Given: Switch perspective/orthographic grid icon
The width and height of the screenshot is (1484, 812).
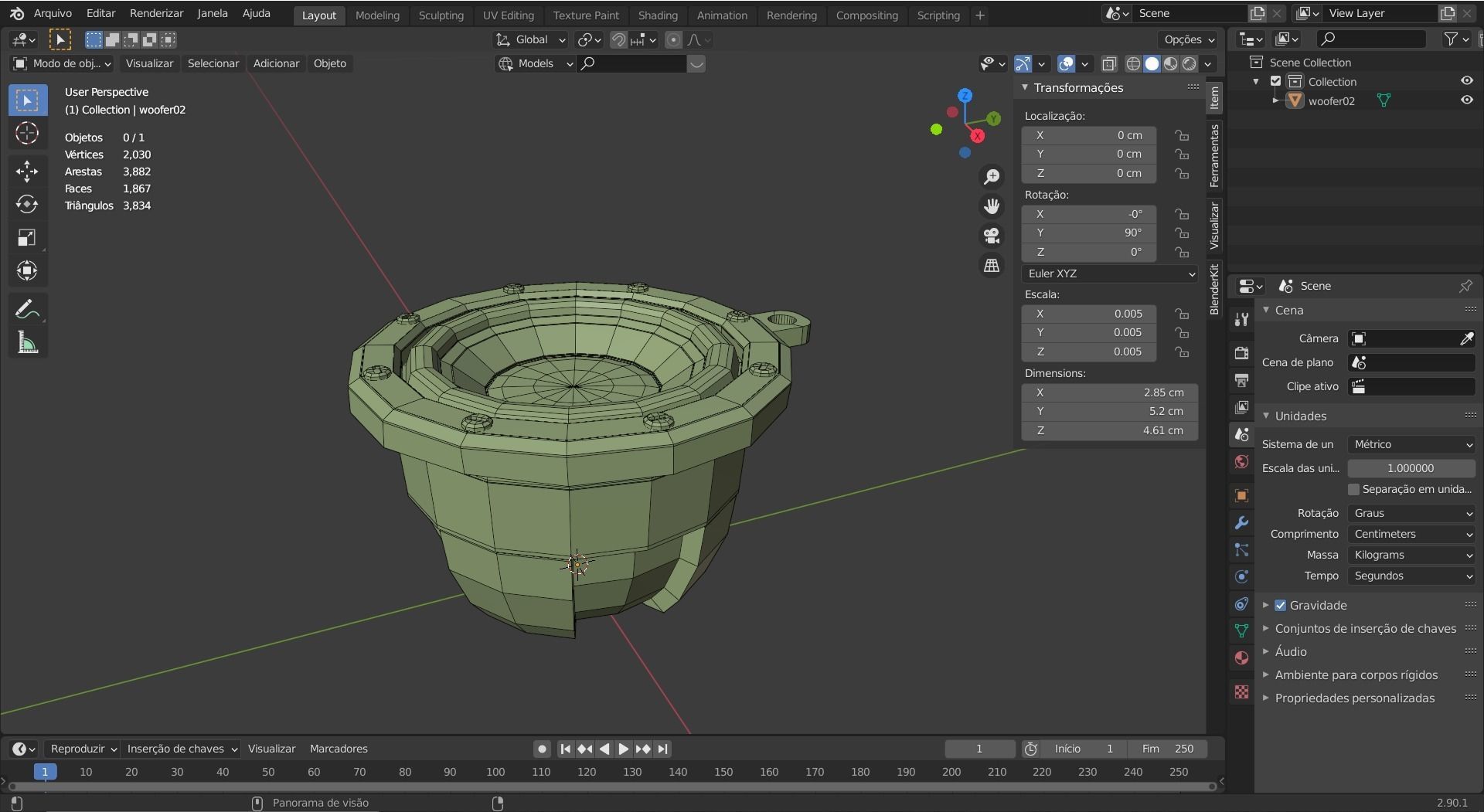Looking at the screenshot, I should (992, 265).
